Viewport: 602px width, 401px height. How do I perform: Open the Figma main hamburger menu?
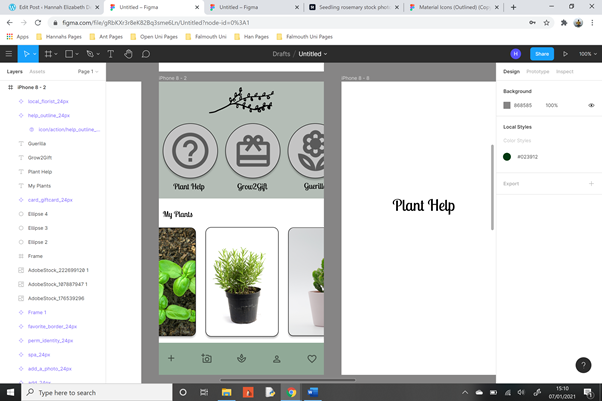coord(9,54)
